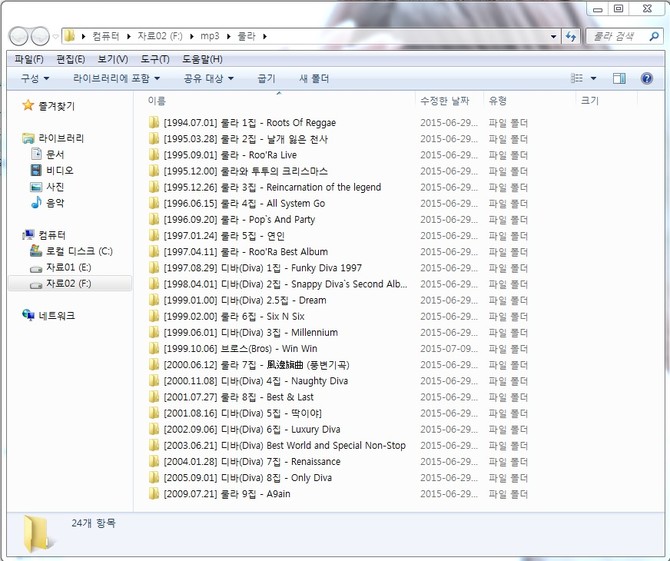Click folder icon of 브로스(Bros) - Win Win
Screen dimensions: 670x561
pyautogui.click(x=154, y=349)
